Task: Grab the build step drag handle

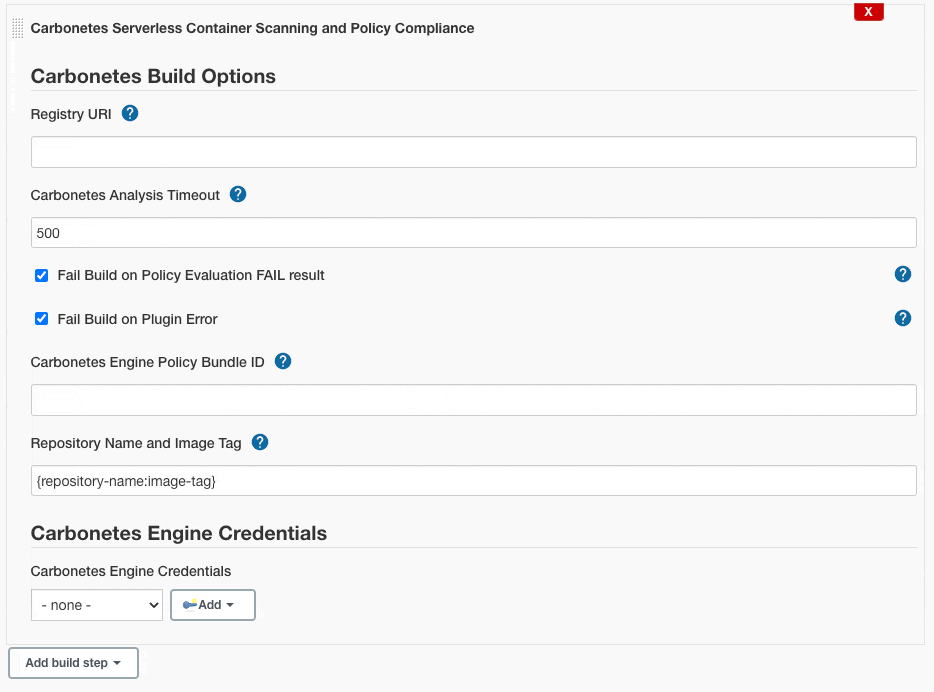Action: [x=18, y=28]
